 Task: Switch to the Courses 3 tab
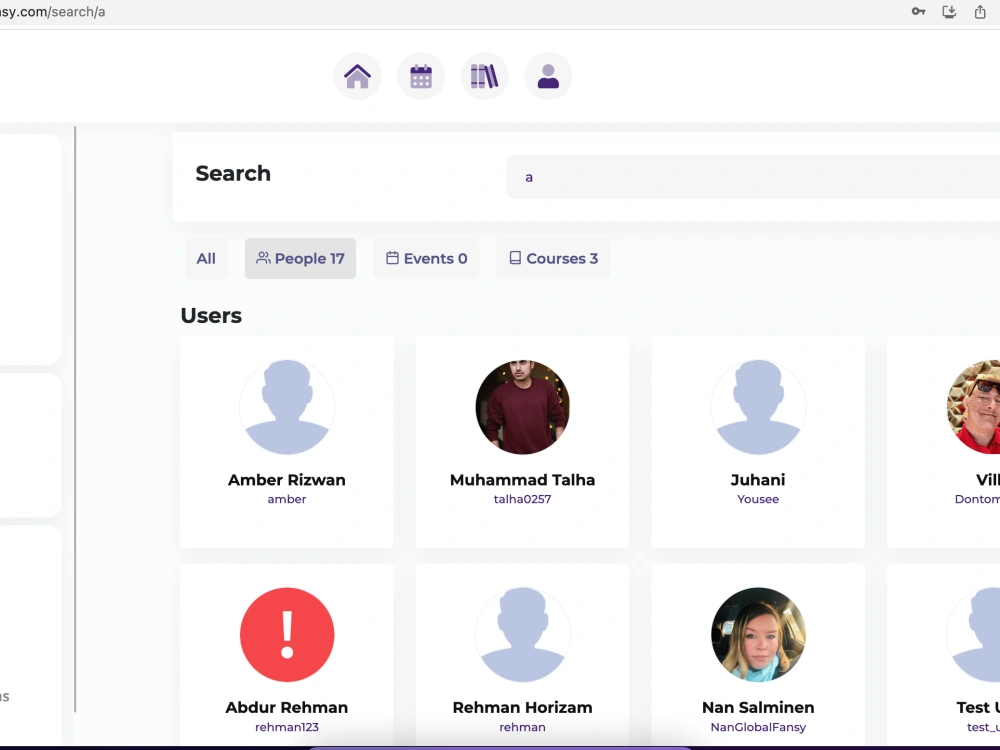(554, 258)
